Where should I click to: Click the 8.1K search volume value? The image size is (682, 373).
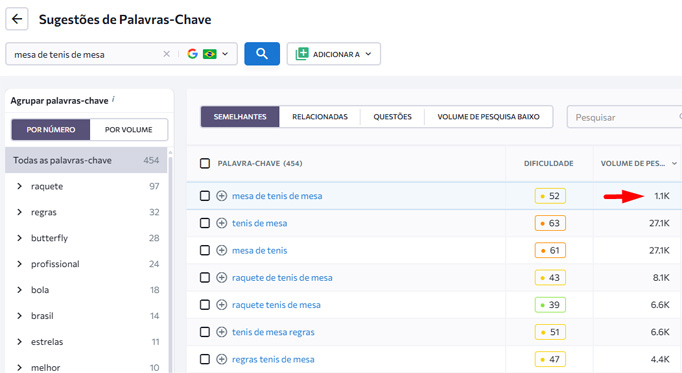pyautogui.click(x=661, y=277)
